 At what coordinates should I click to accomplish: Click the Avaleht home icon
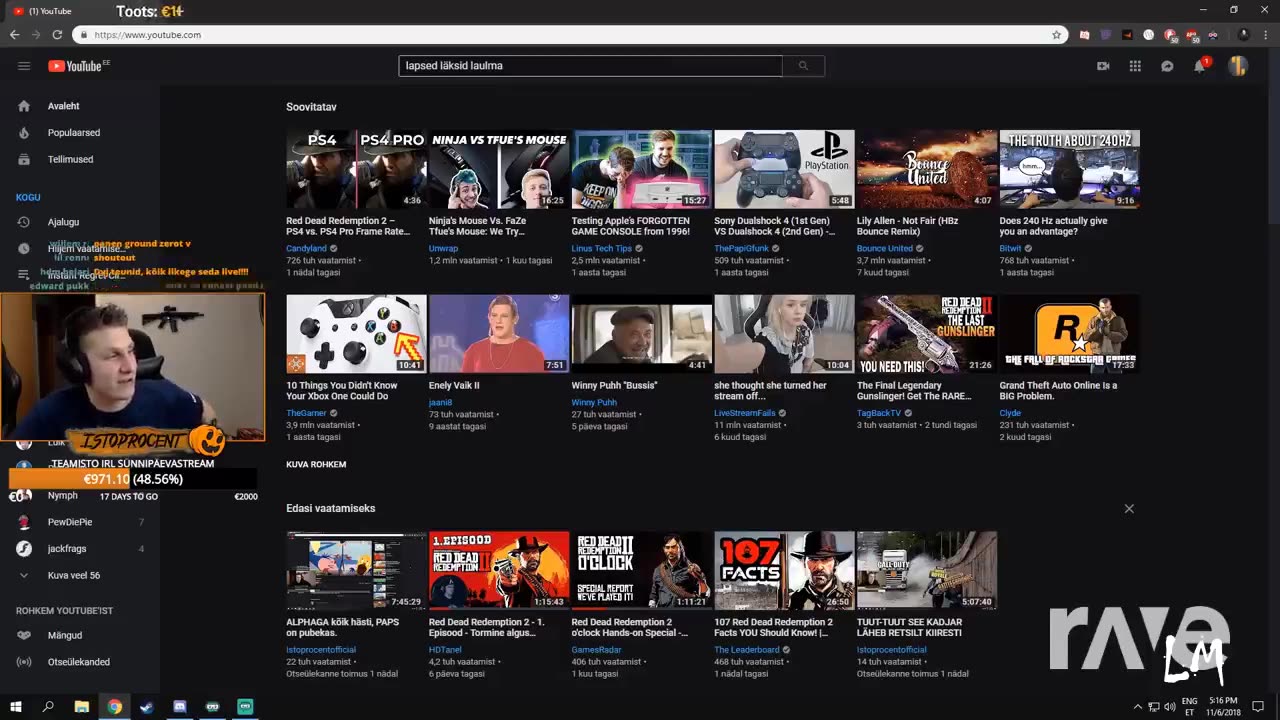click(x=24, y=106)
